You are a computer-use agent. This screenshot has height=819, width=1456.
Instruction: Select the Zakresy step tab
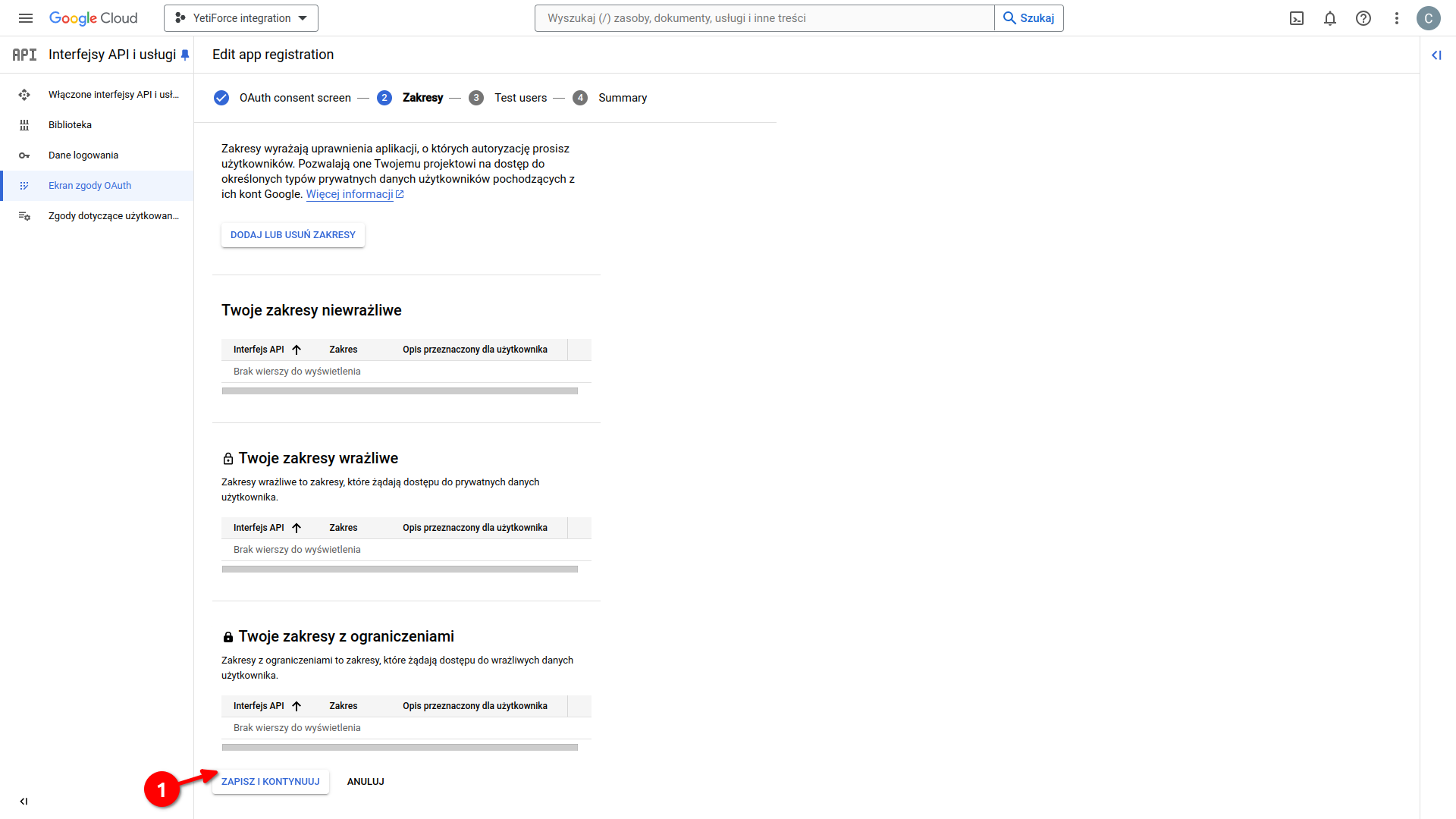[x=422, y=97]
